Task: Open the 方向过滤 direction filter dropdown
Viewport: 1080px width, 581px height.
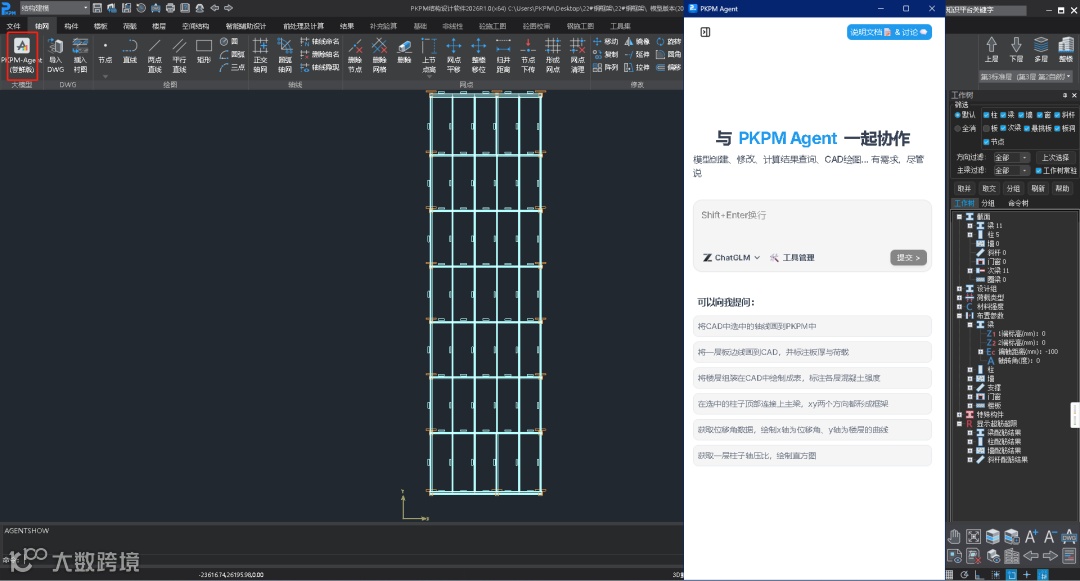Action: click(1011, 158)
